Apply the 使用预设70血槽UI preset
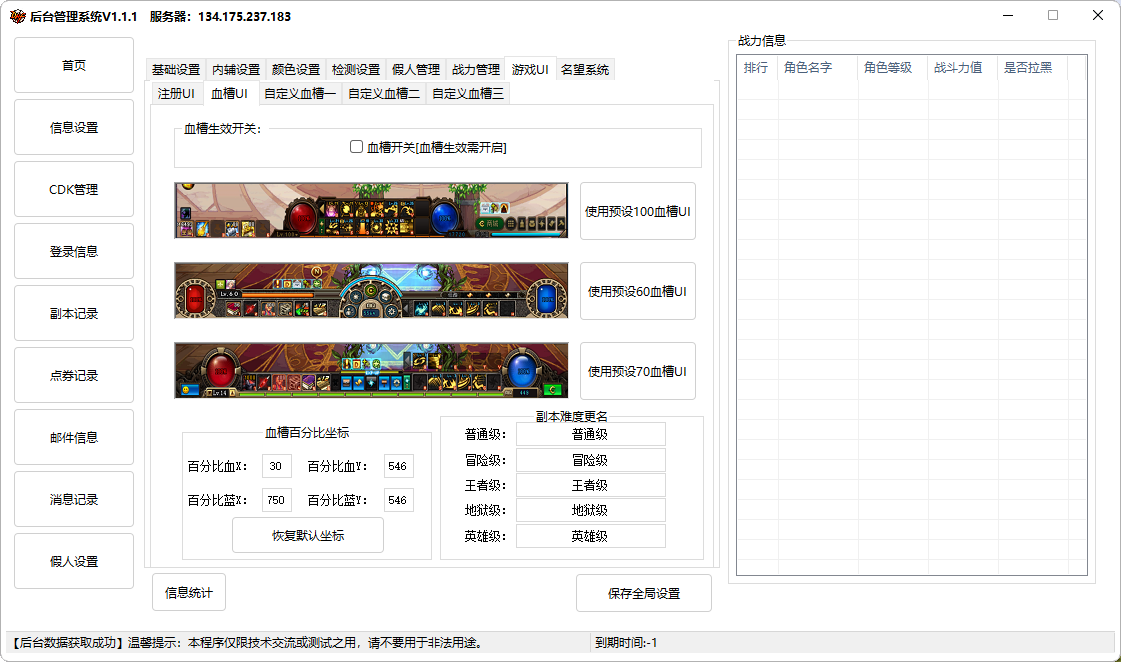The width and height of the screenshot is (1121, 662). point(637,371)
